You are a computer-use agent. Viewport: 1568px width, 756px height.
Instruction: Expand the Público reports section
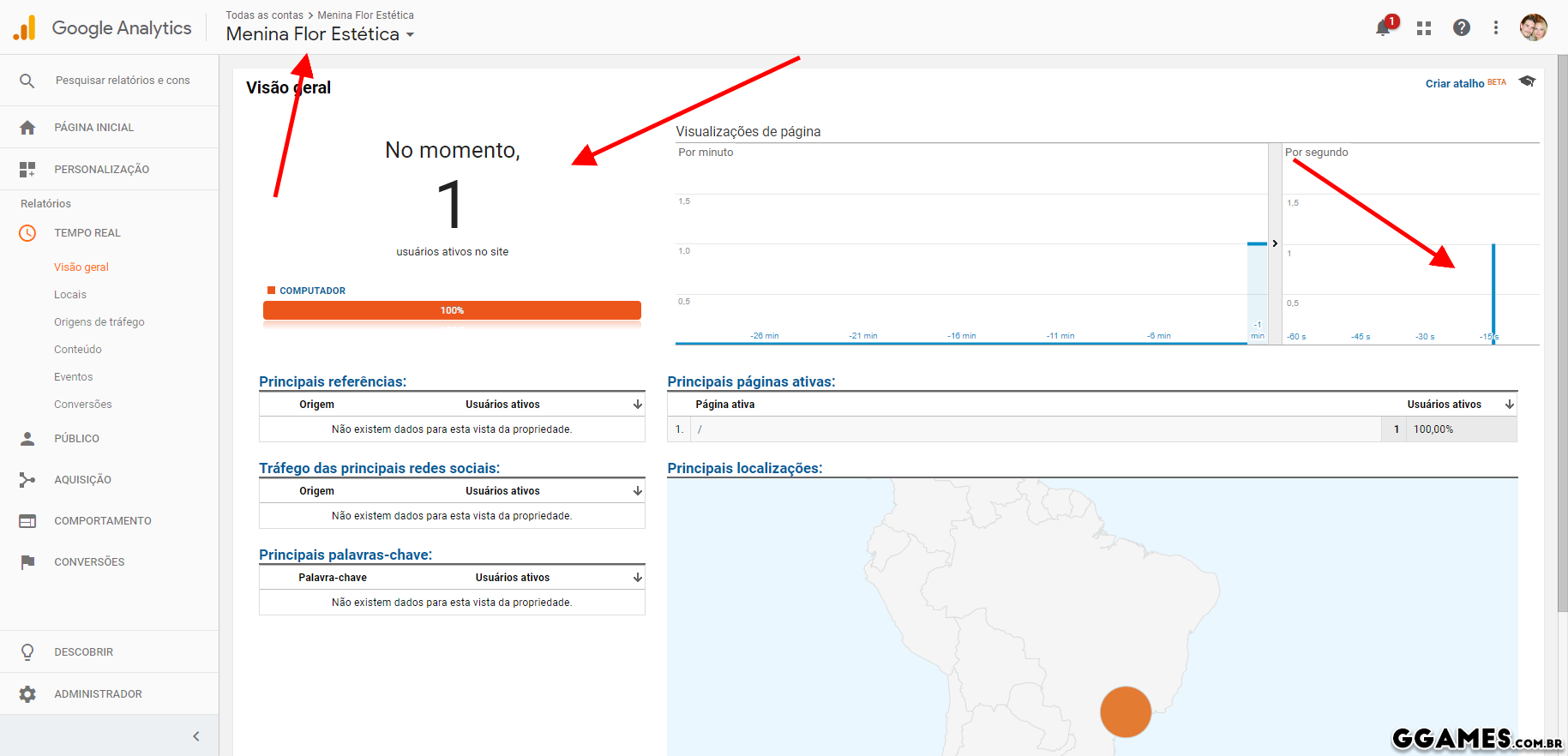(x=76, y=439)
